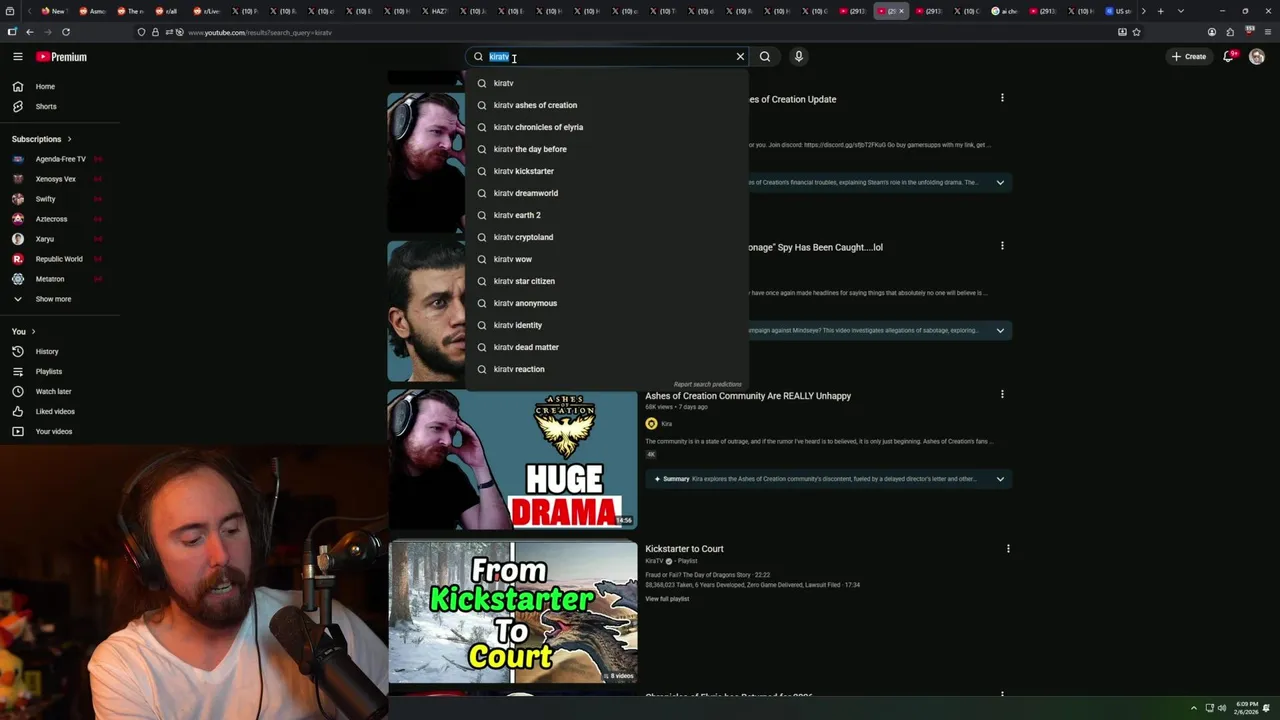Viewport: 1280px width, 720px height.
Task: Click the browser address bar URL
Action: coord(260,32)
